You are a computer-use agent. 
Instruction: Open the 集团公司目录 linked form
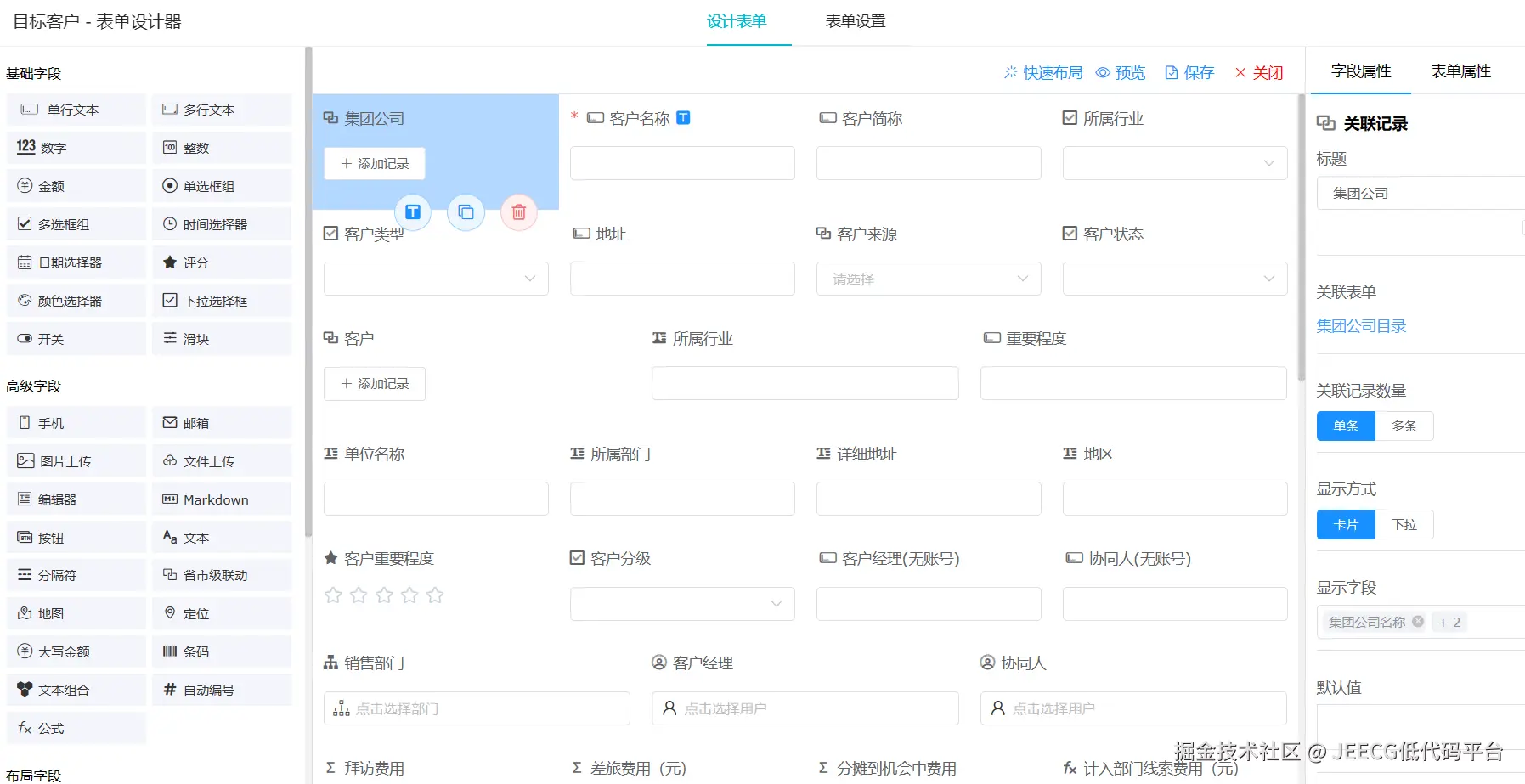tap(1361, 326)
